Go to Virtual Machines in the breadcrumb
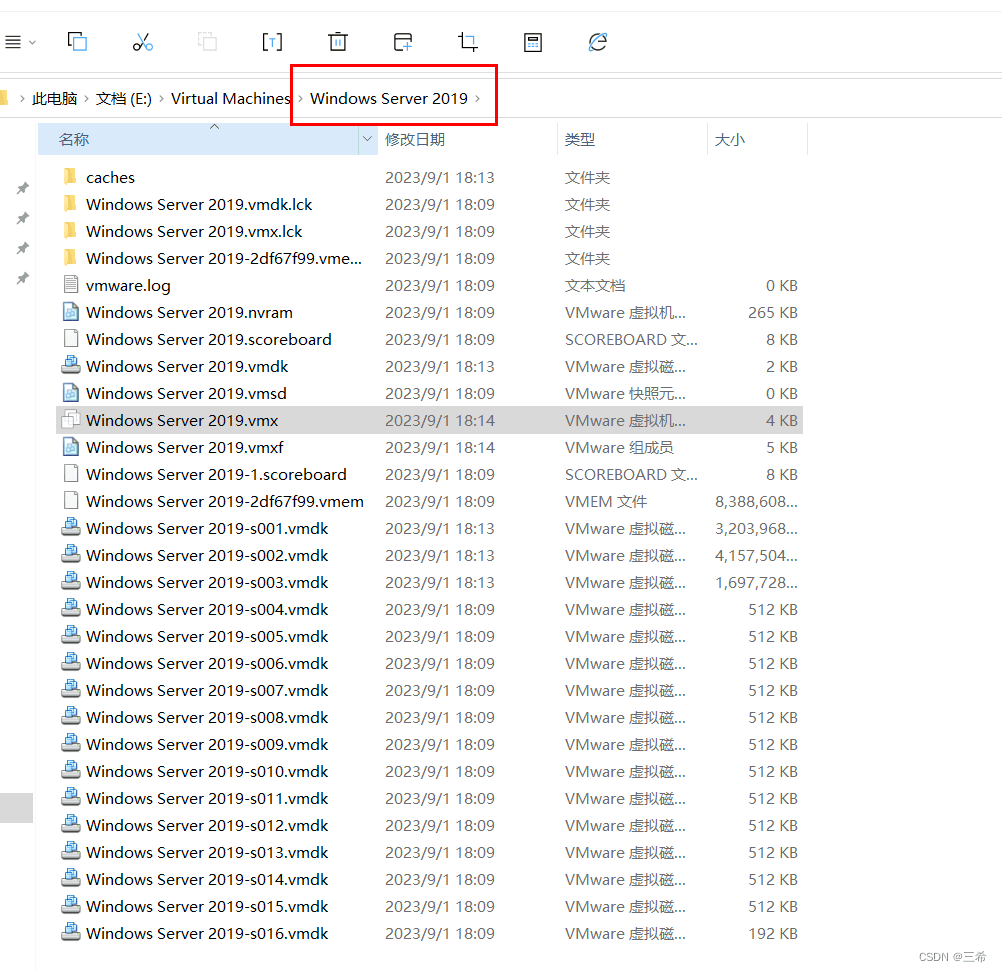The width and height of the screenshot is (1002, 972). (x=231, y=98)
